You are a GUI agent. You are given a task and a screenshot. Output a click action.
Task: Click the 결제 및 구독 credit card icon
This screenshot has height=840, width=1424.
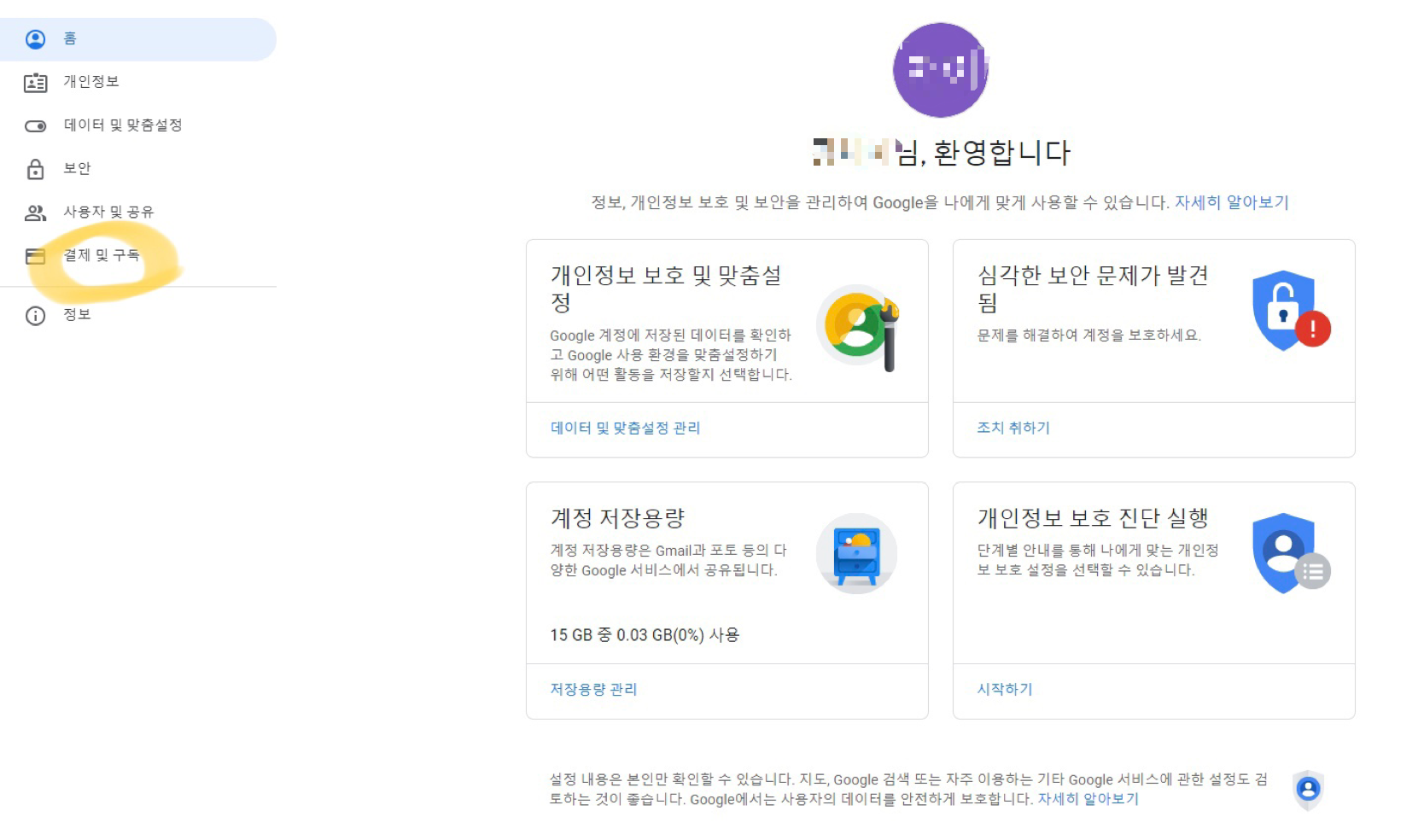[x=35, y=256]
